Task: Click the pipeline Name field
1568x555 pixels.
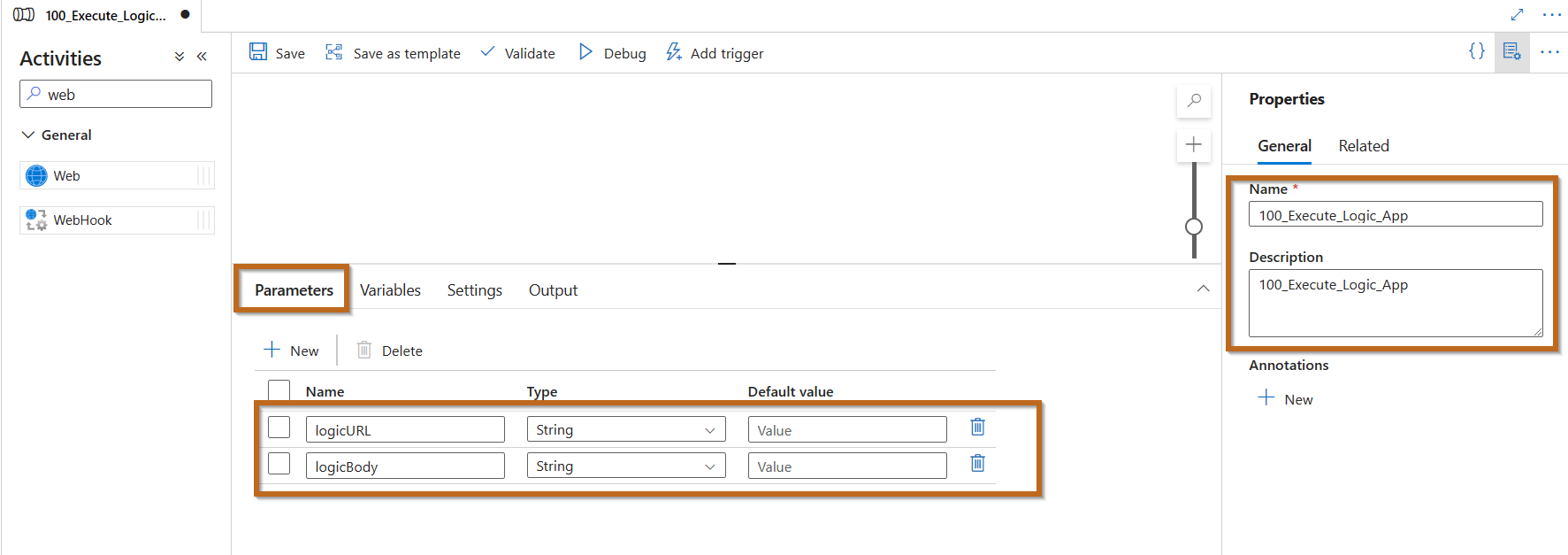Action: (x=1396, y=214)
